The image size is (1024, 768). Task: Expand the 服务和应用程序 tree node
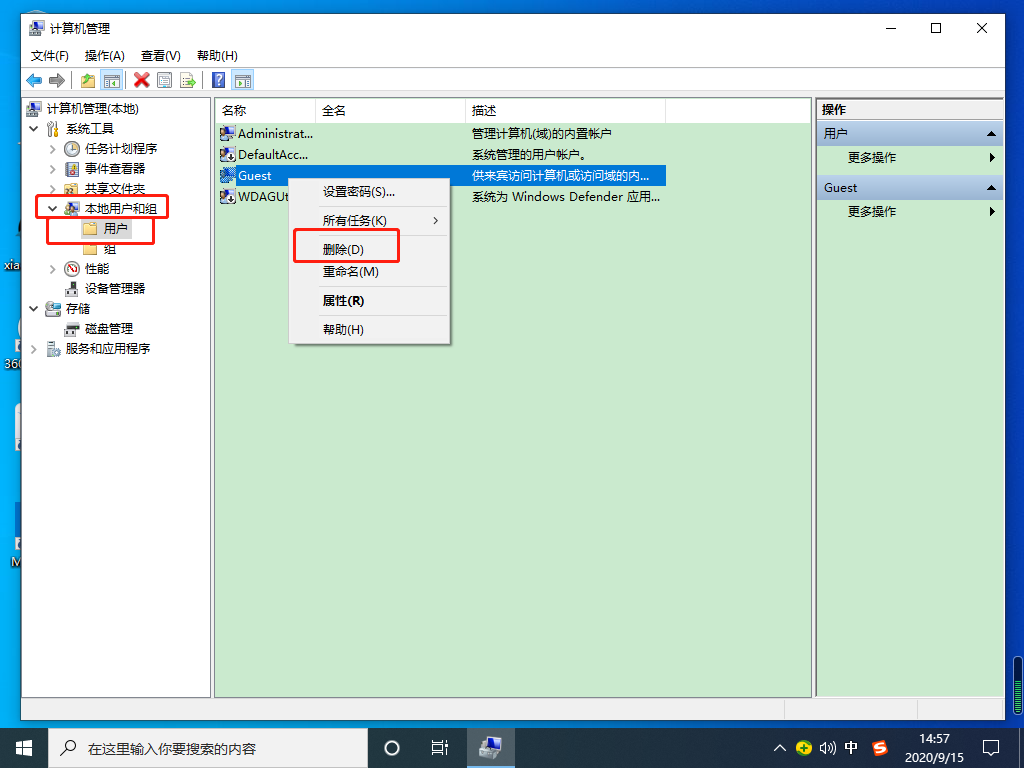click(x=35, y=348)
